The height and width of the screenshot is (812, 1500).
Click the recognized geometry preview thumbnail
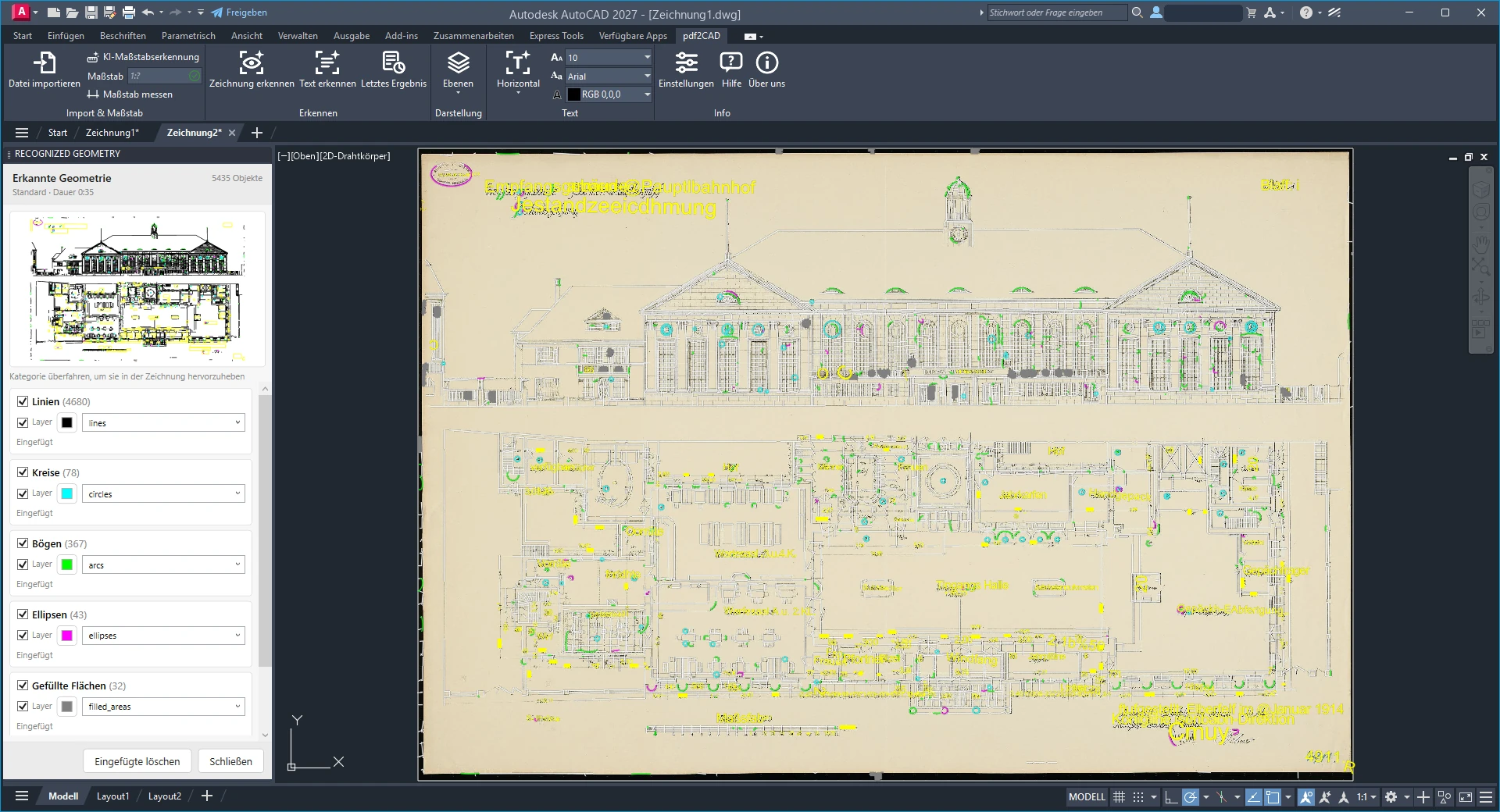point(137,290)
